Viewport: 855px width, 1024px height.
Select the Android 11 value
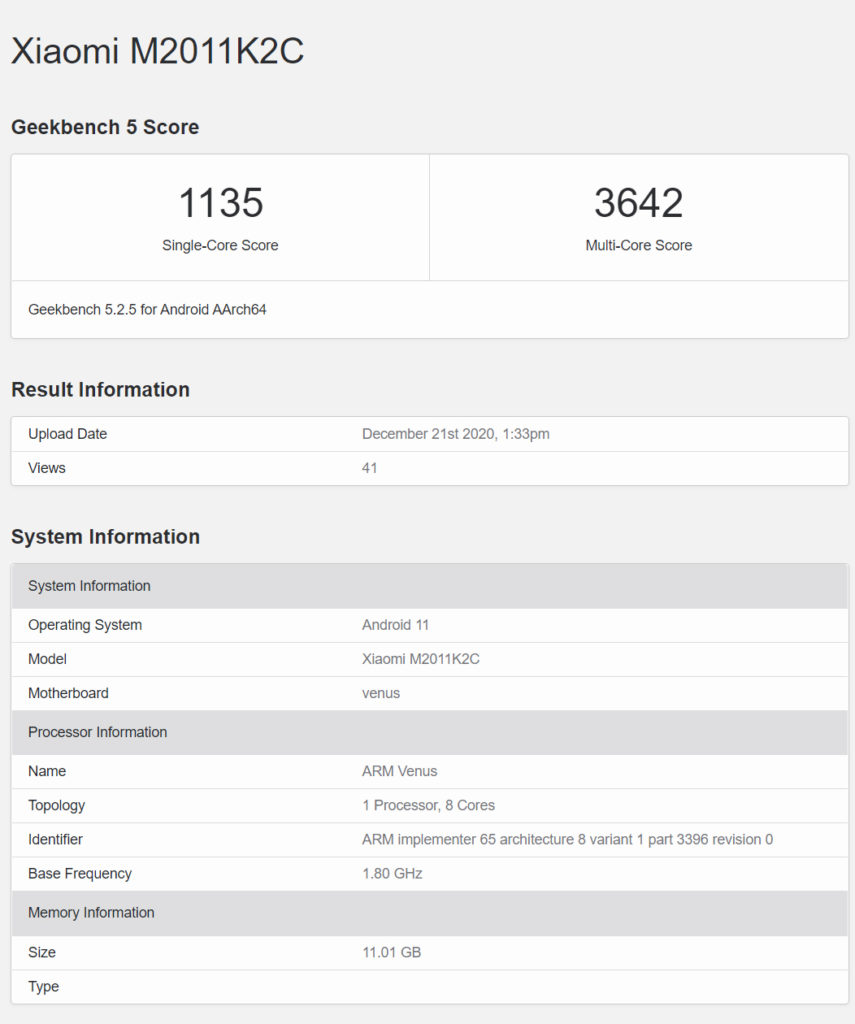(395, 625)
